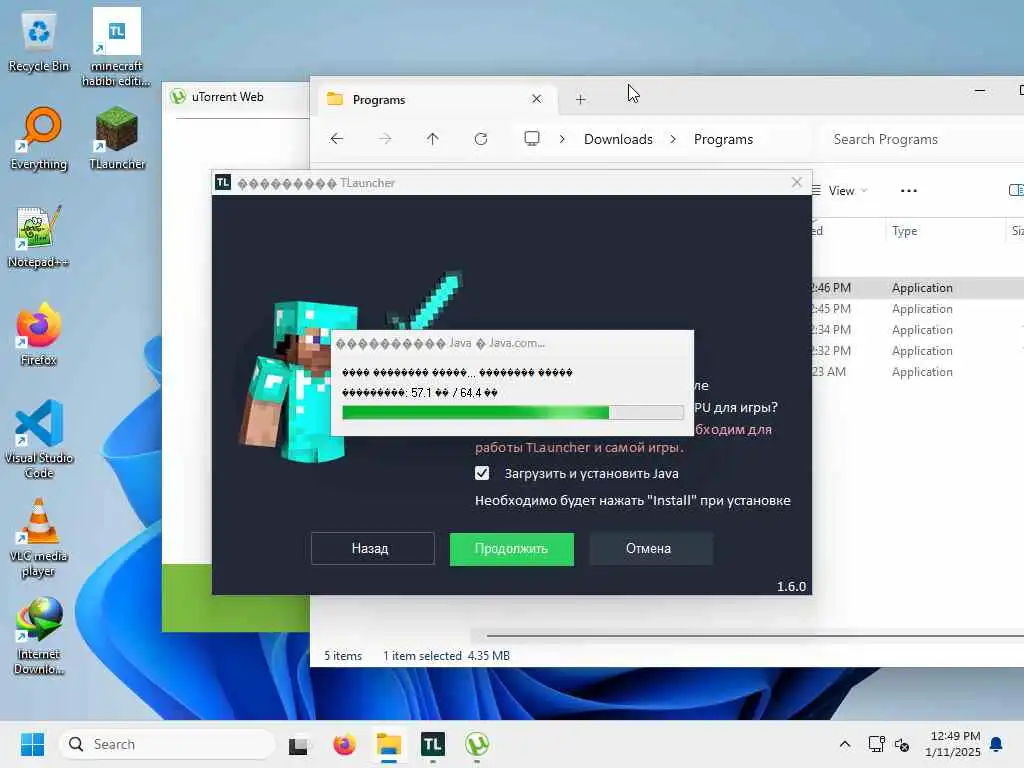
Task: Select the file row modified at :32 PM
Action: [918, 350]
